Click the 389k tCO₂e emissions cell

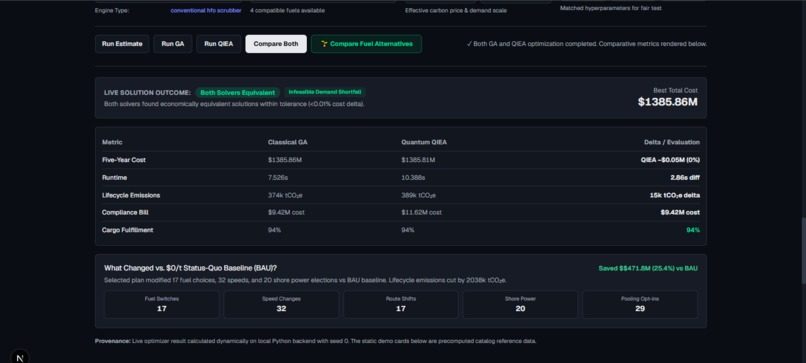[419, 195]
